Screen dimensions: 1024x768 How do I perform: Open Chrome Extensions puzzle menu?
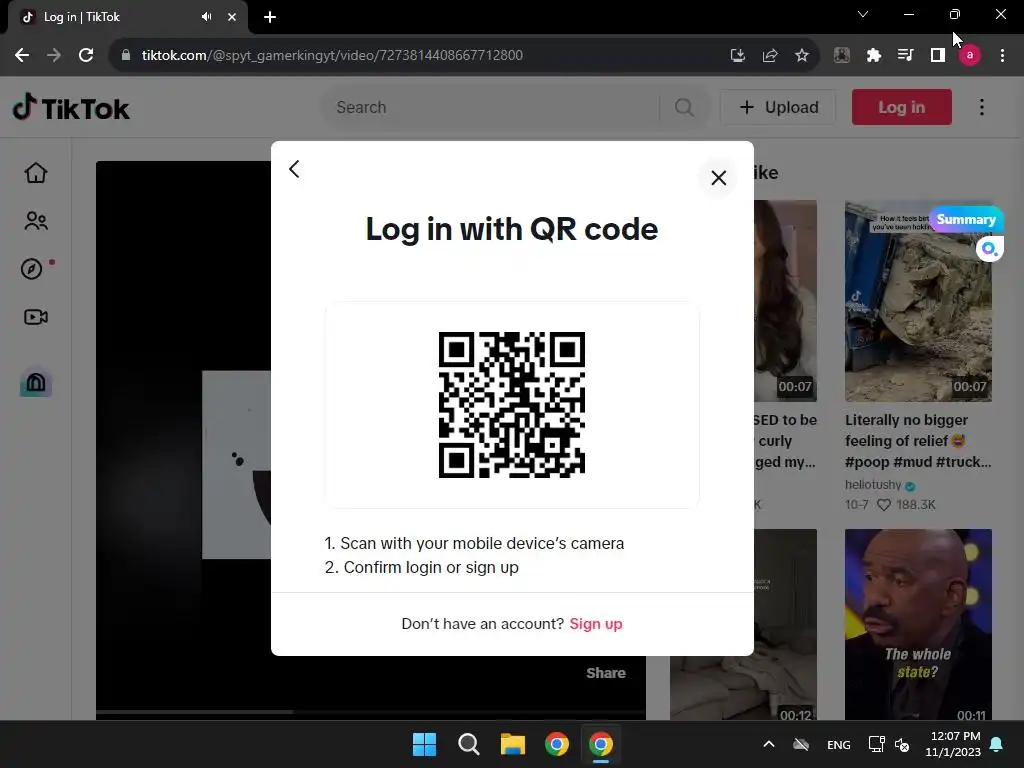tap(874, 56)
